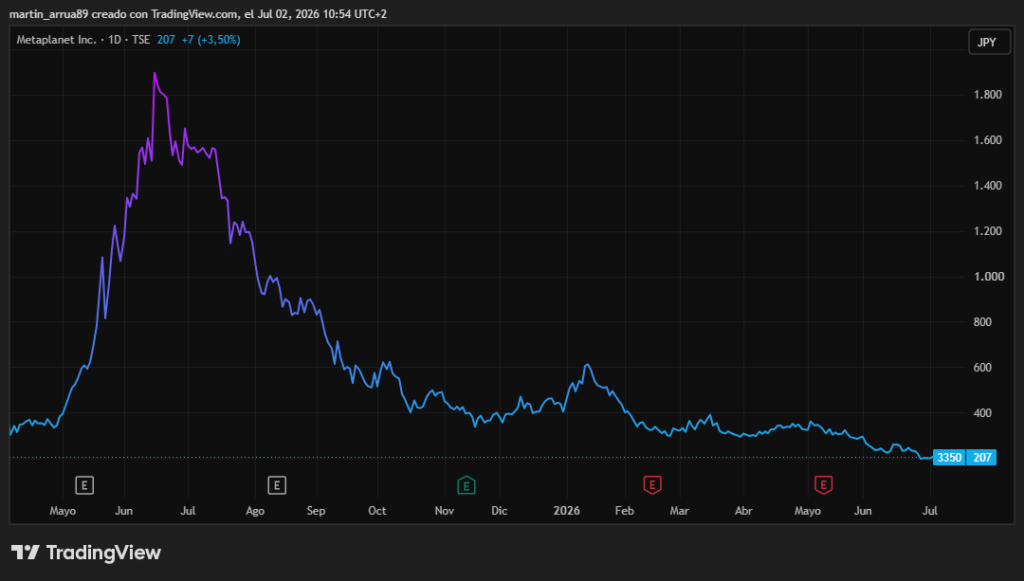Click the +7 (+3,50%) change value

pos(211,40)
